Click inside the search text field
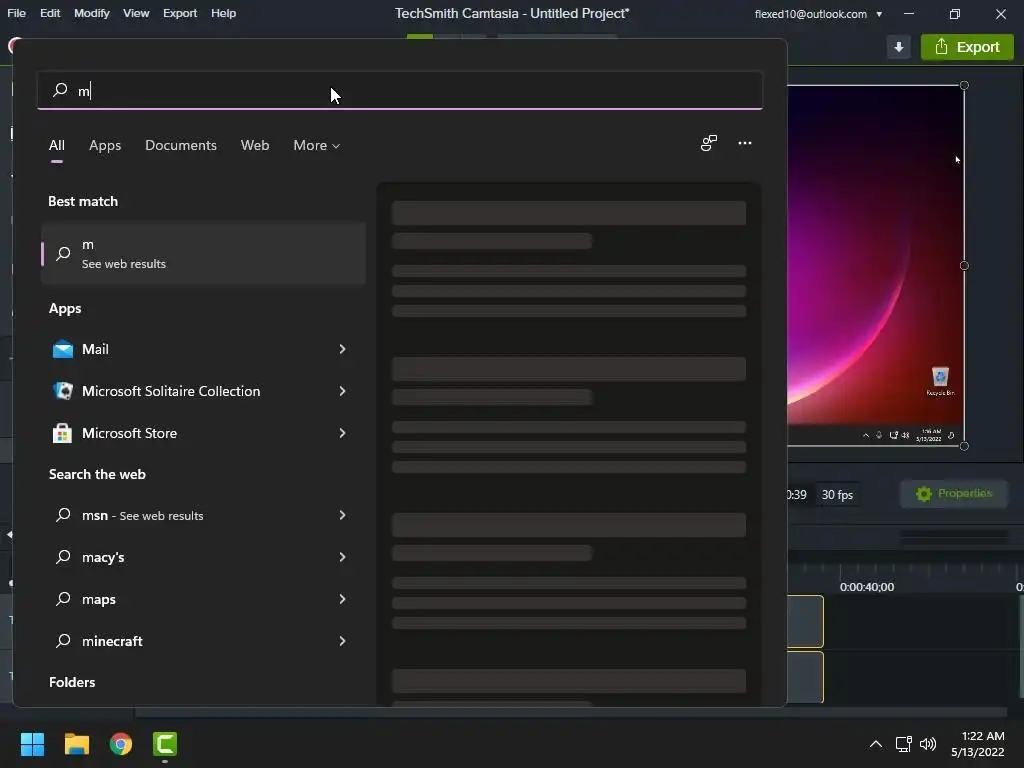The width and height of the screenshot is (1024, 768). [400, 90]
